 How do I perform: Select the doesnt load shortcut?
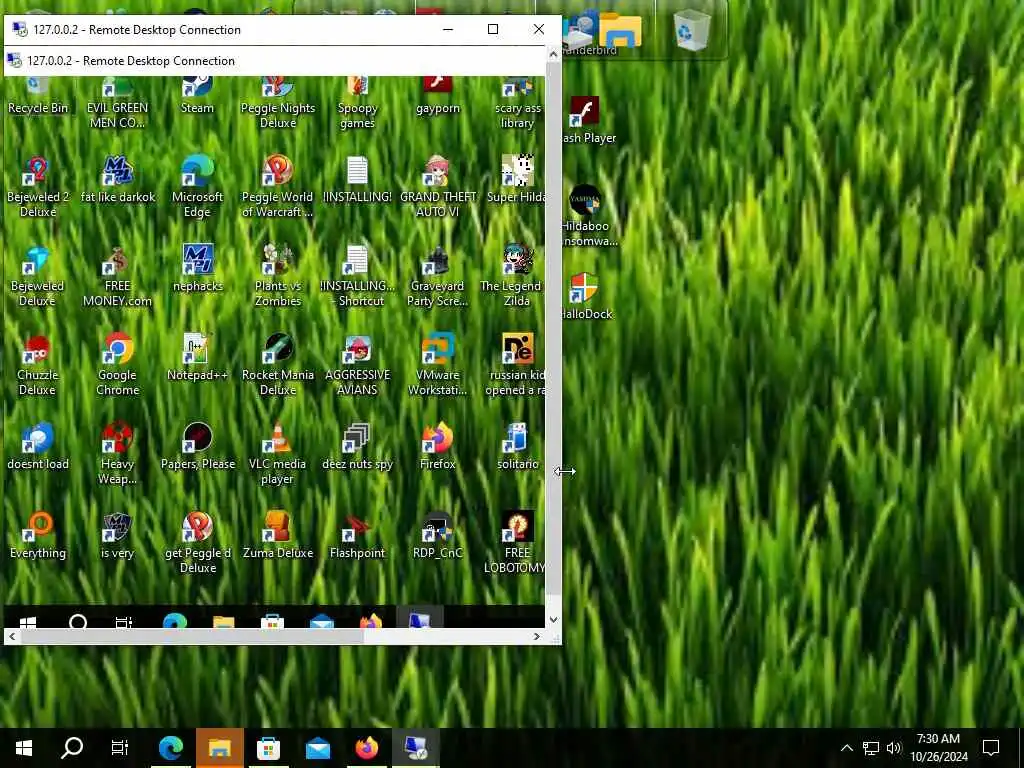coord(37,447)
